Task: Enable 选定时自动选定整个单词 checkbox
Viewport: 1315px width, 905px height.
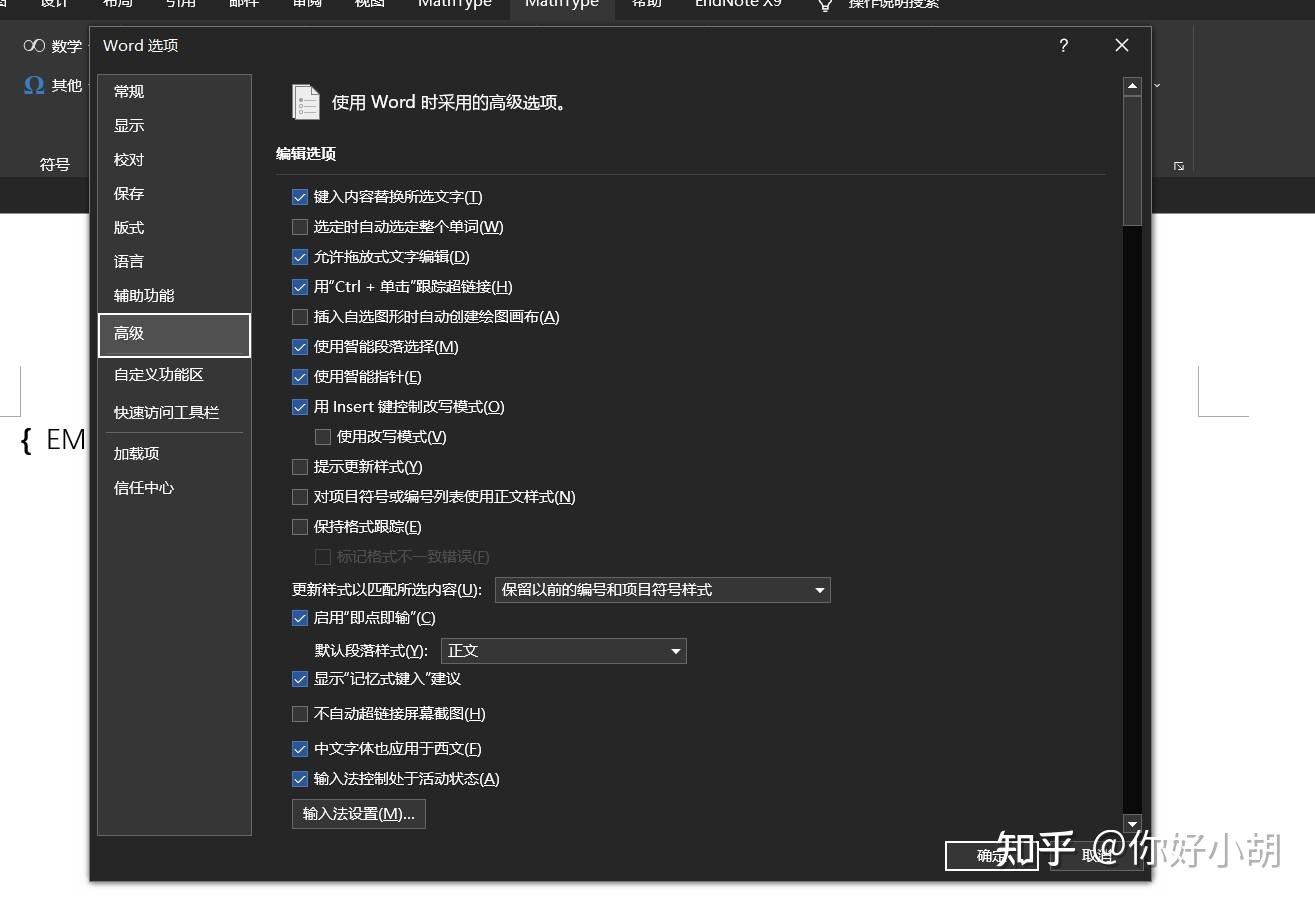Action: click(300, 227)
